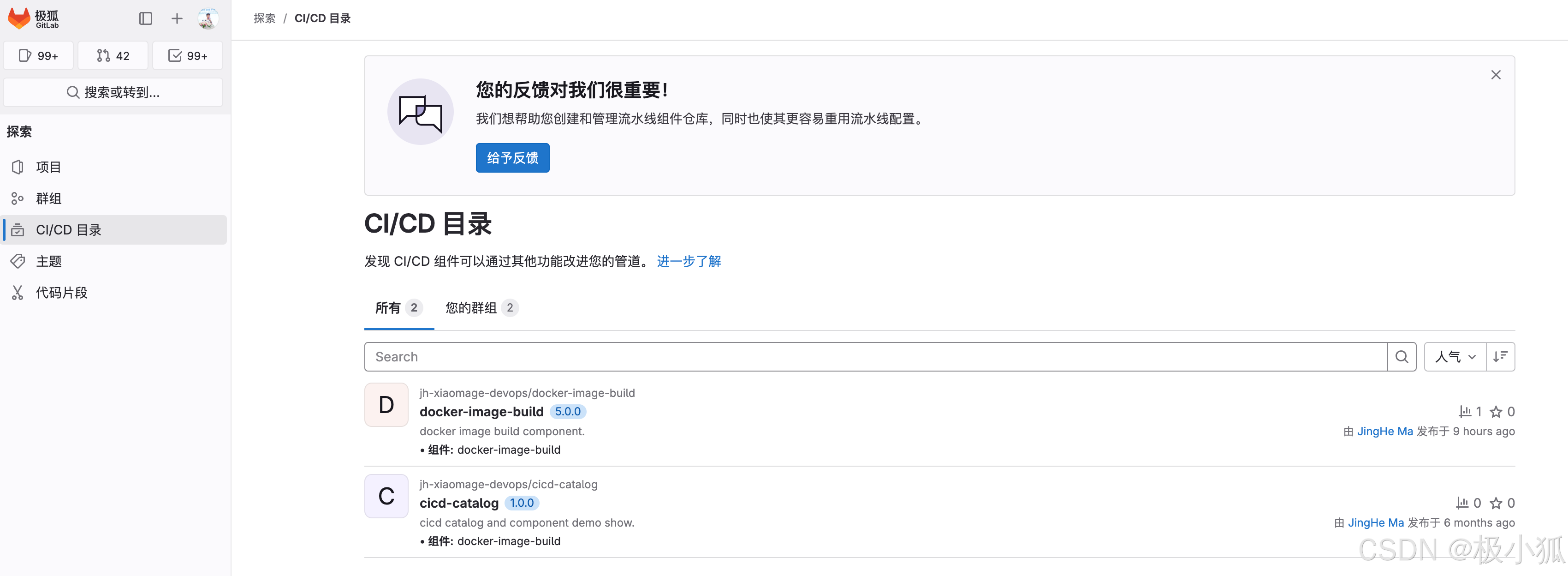Click the jh-xiaomage-devops/docker-image-build path text
Viewport: 1568px width, 576px height.
pos(527,393)
